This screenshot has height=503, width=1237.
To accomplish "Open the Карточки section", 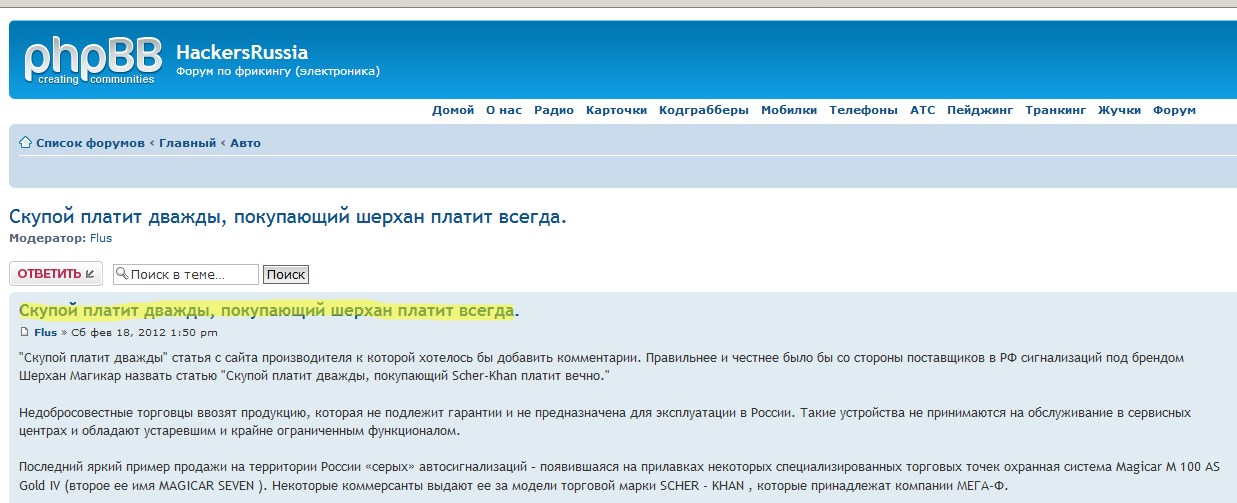I will pyautogui.click(x=616, y=110).
